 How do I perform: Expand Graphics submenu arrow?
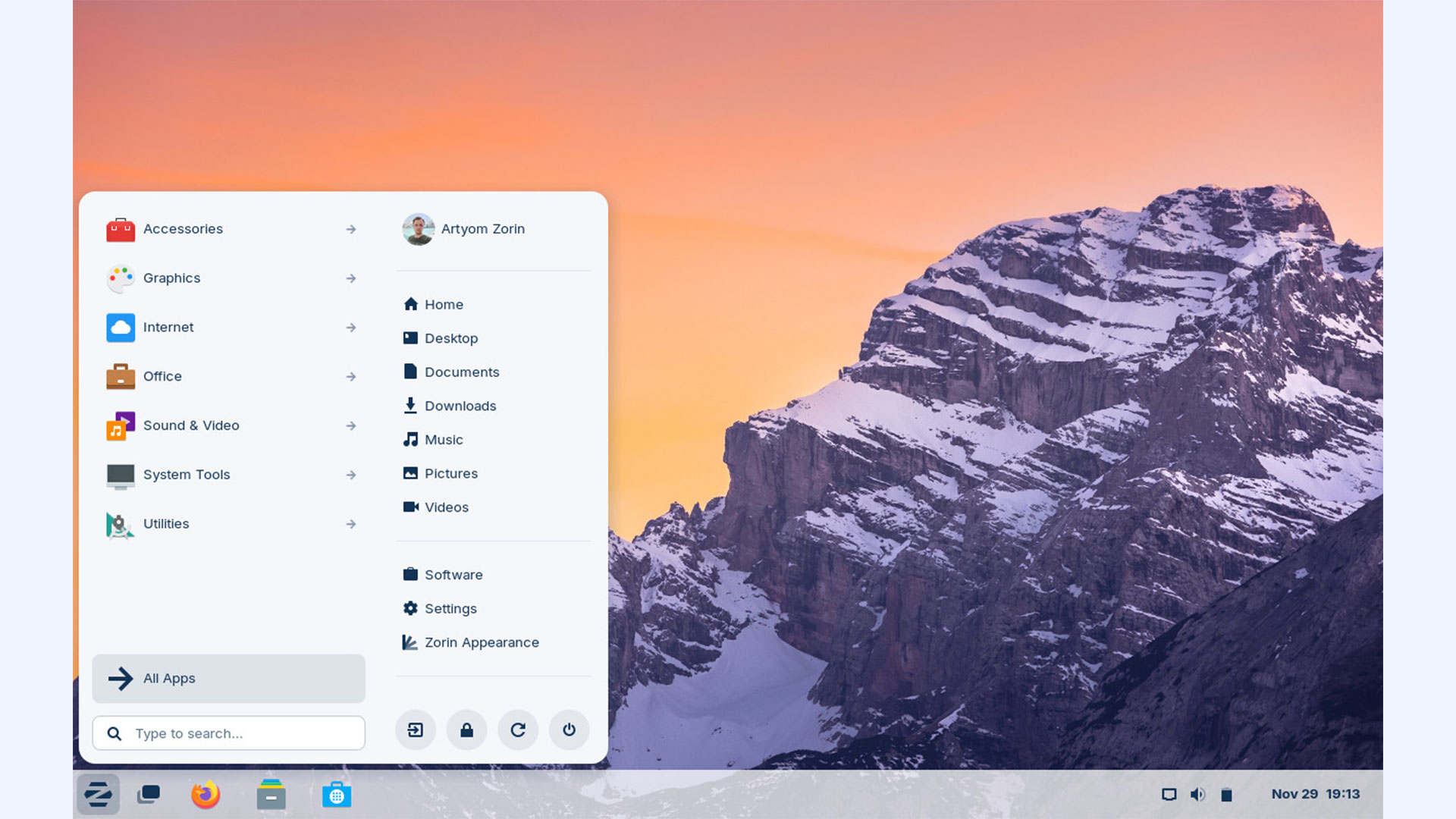point(351,278)
